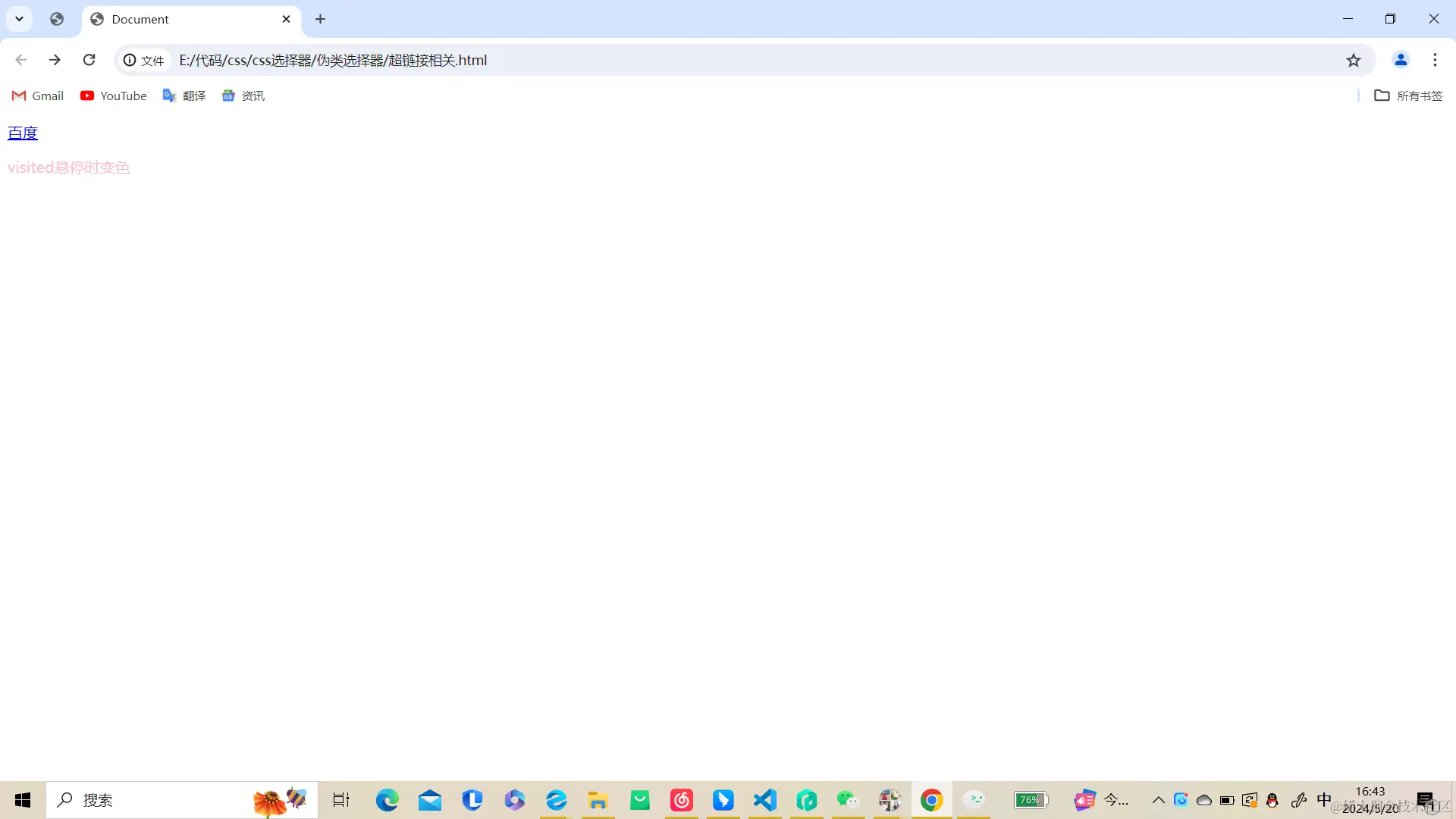Select the Document tab
Viewport: 1456px width, 819px height.
click(x=174, y=19)
